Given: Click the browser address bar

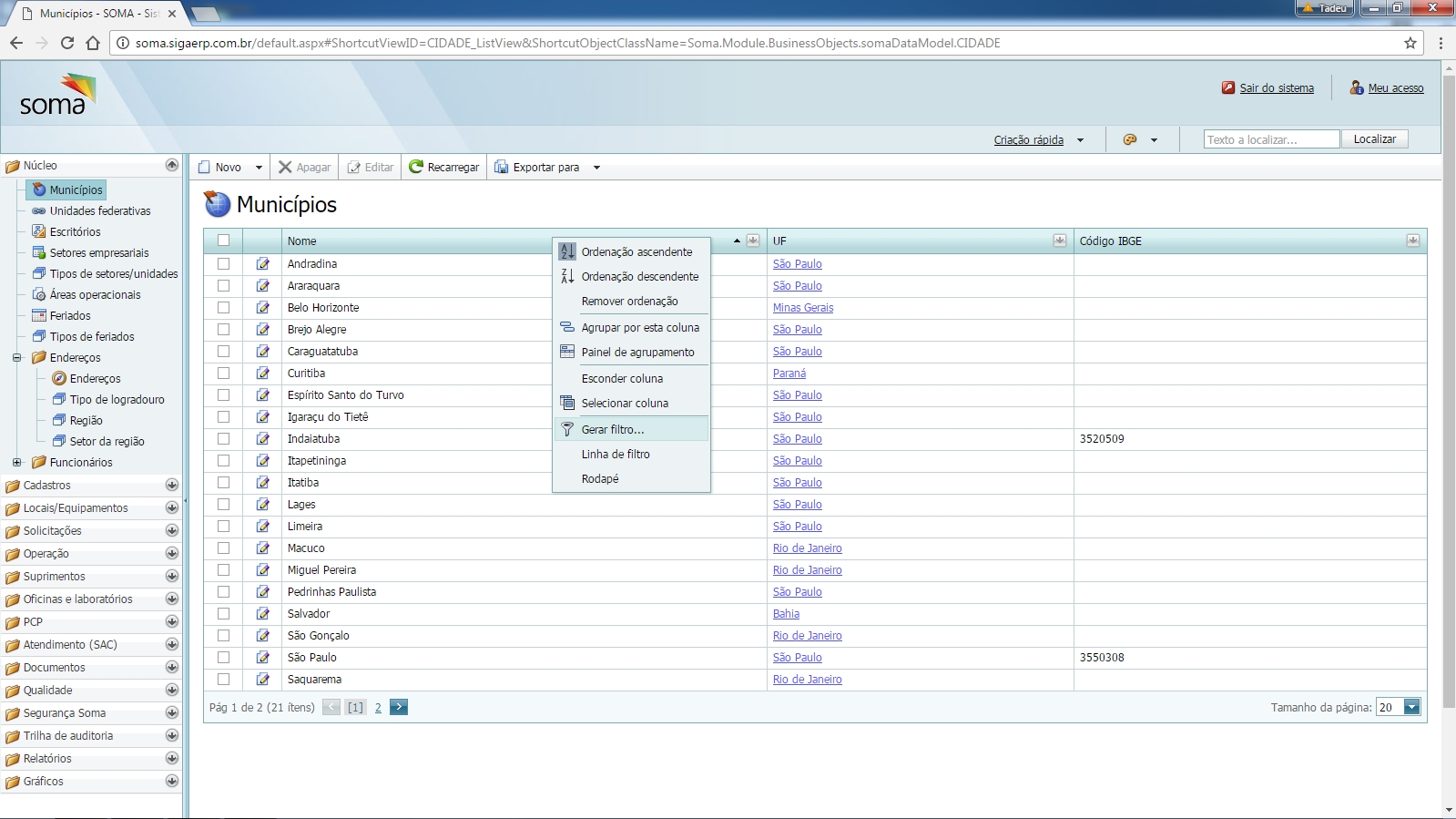Looking at the screenshot, I should pyautogui.click(x=765, y=43).
